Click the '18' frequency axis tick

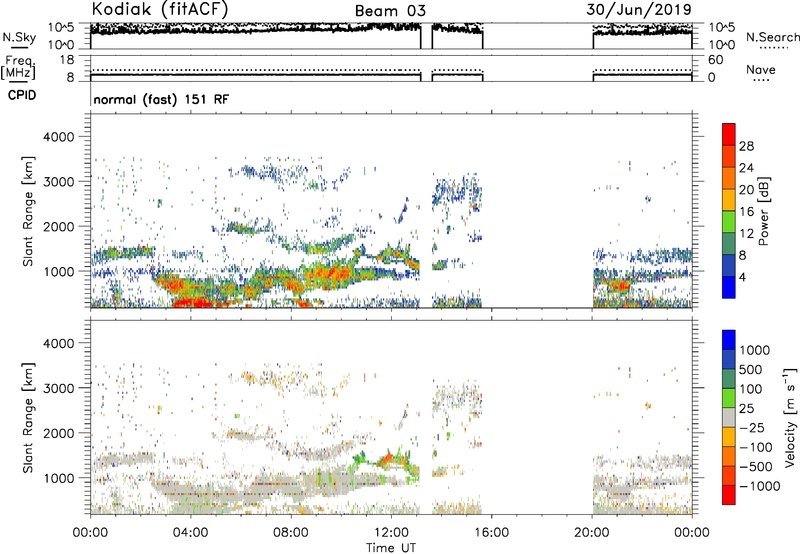click(67, 60)
